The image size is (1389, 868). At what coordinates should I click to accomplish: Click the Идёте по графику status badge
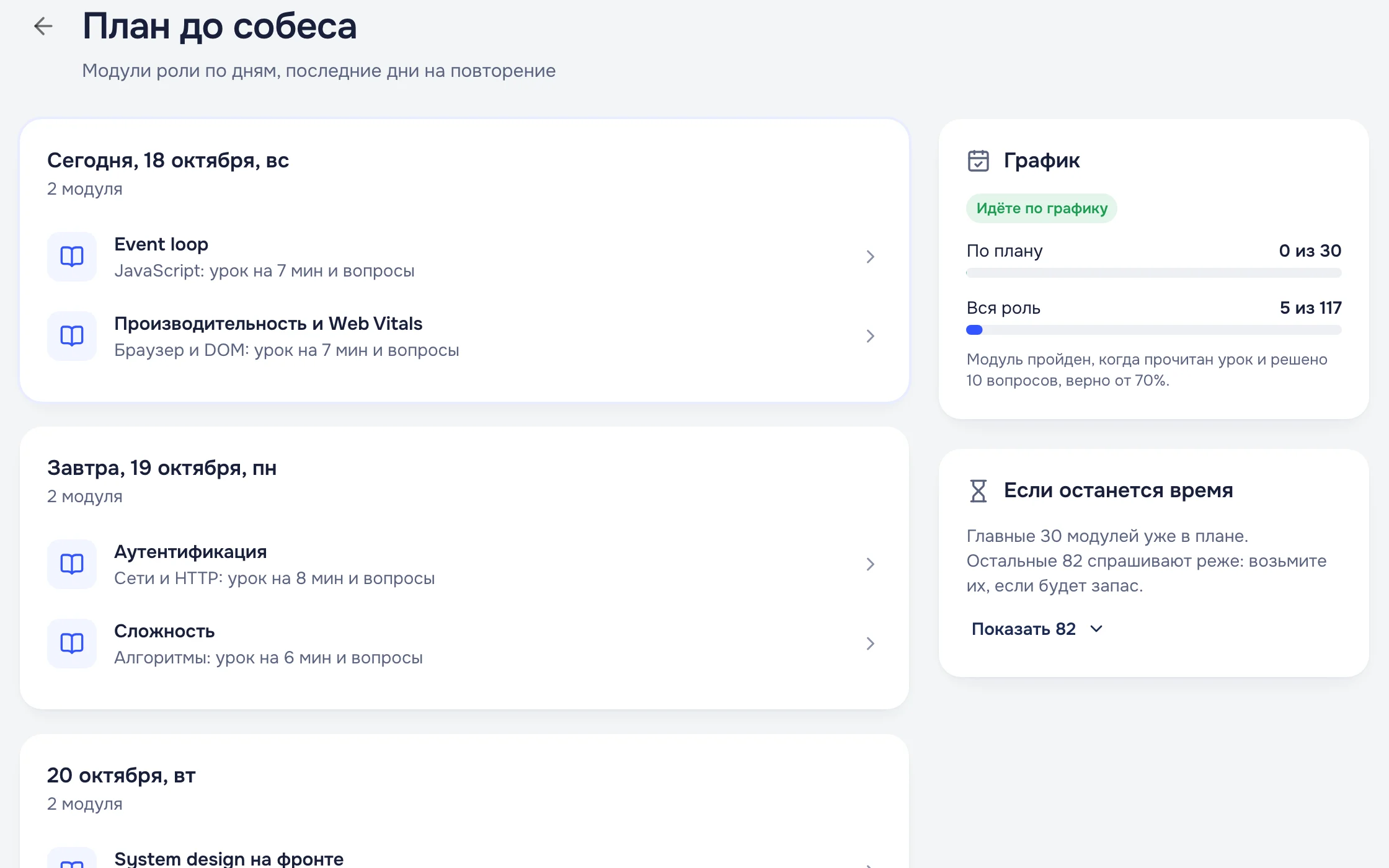click(x=1042, y=208)
